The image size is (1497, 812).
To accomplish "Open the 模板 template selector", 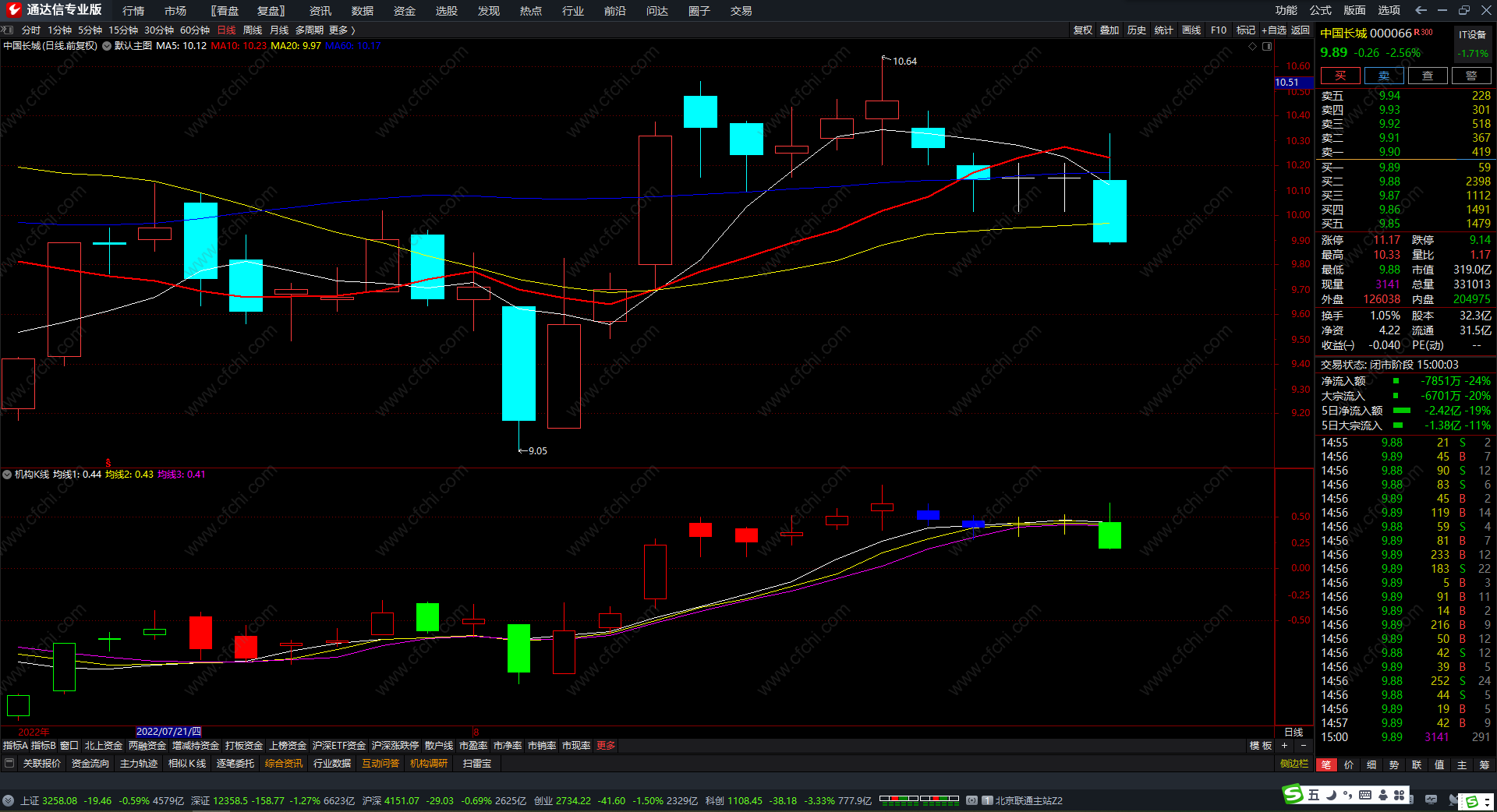I will 1261,746.
